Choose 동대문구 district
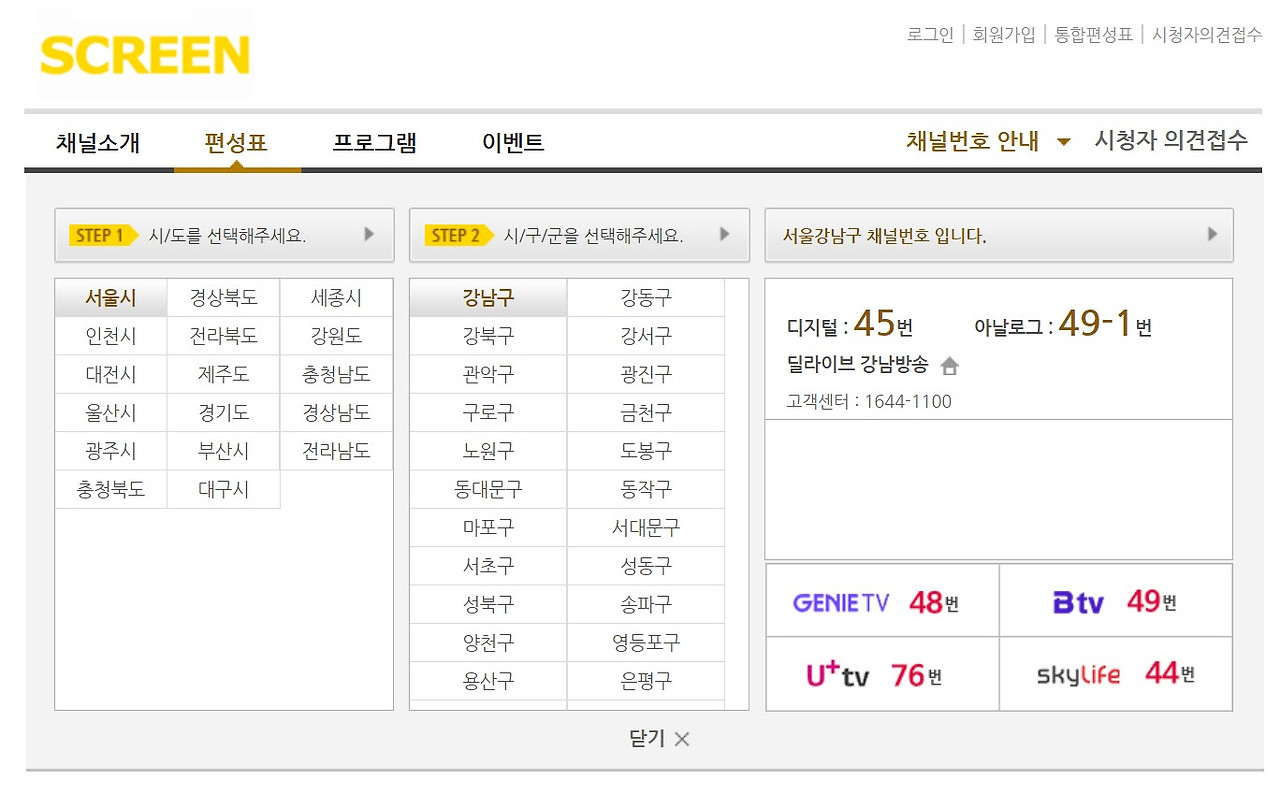 click(488, 490)
